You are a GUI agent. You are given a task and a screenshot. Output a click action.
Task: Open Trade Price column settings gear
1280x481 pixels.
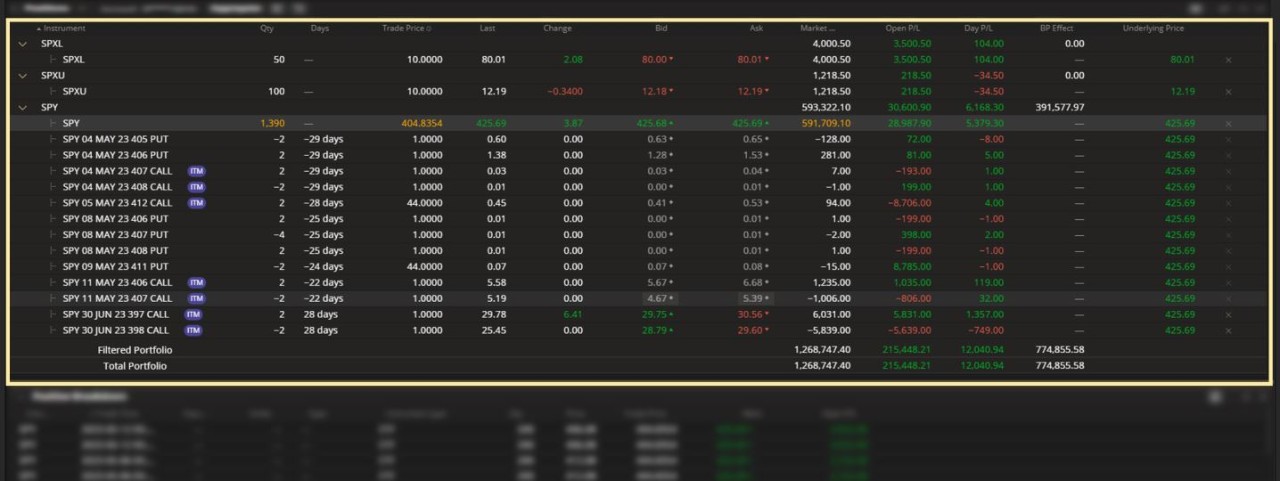[x=429, y=29]
